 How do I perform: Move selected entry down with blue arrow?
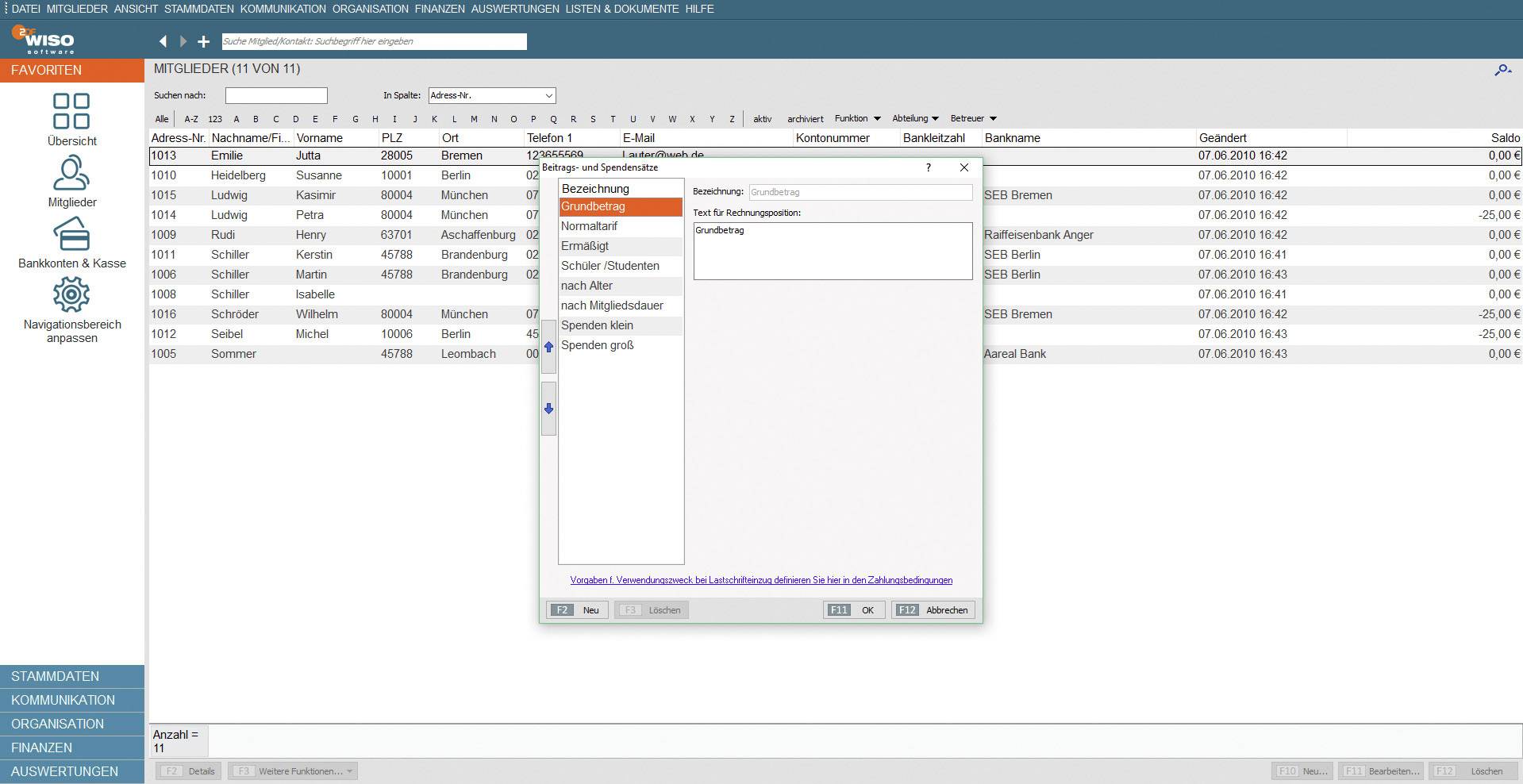click(548, 409)
